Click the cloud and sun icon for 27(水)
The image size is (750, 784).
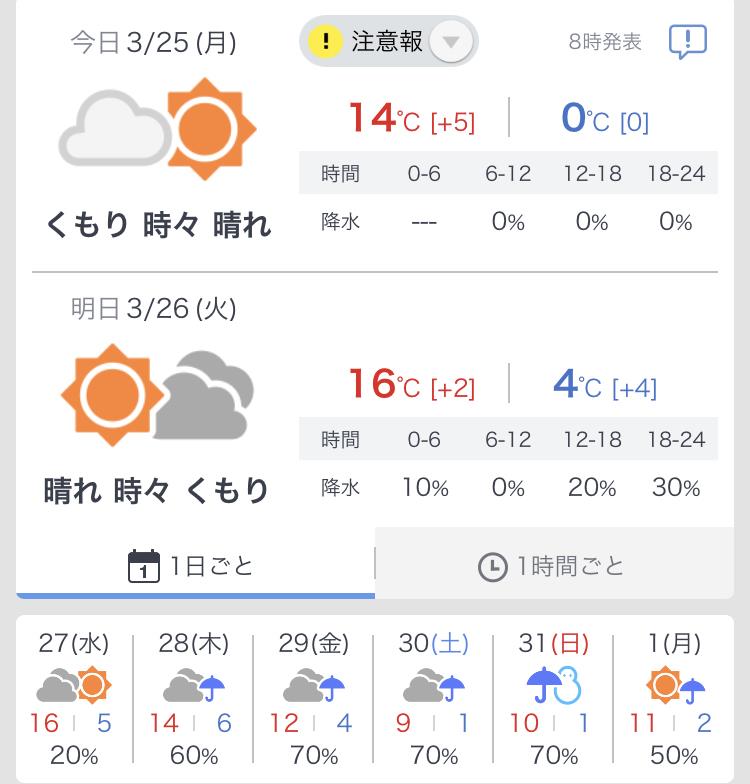click(74, 685)
